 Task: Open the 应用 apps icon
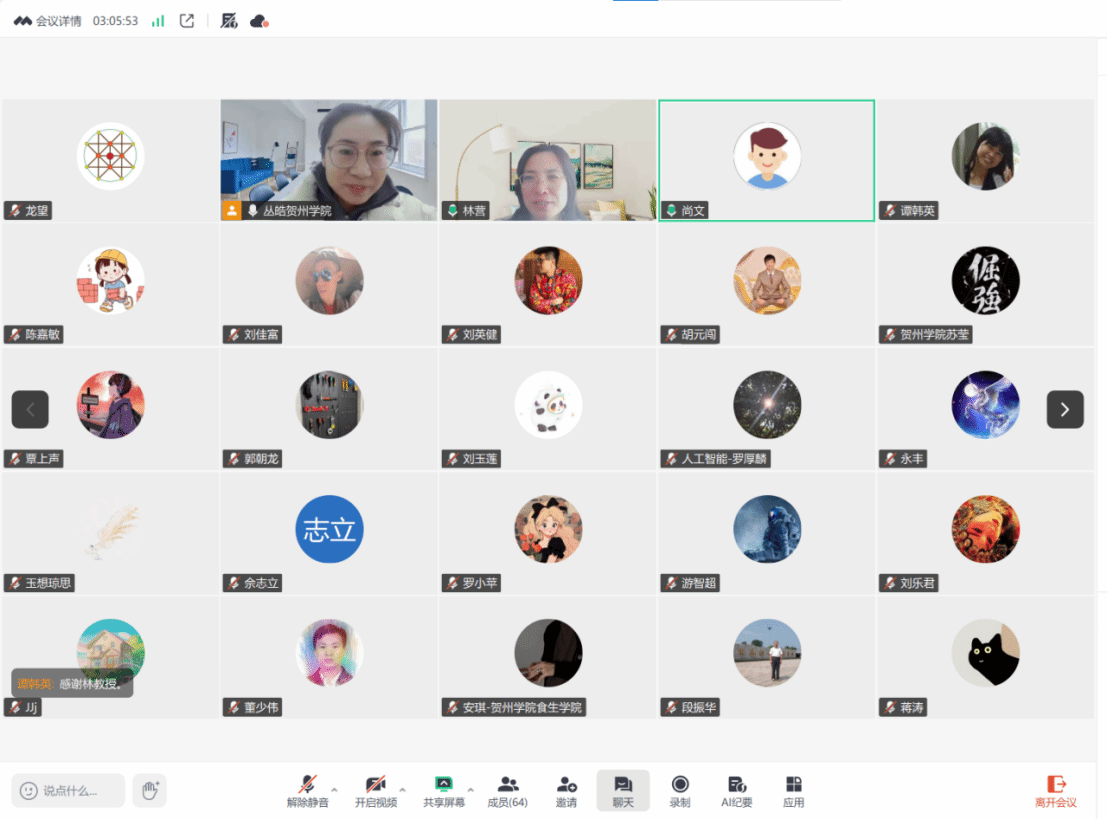pyautogui.click(x=793, y=790)
